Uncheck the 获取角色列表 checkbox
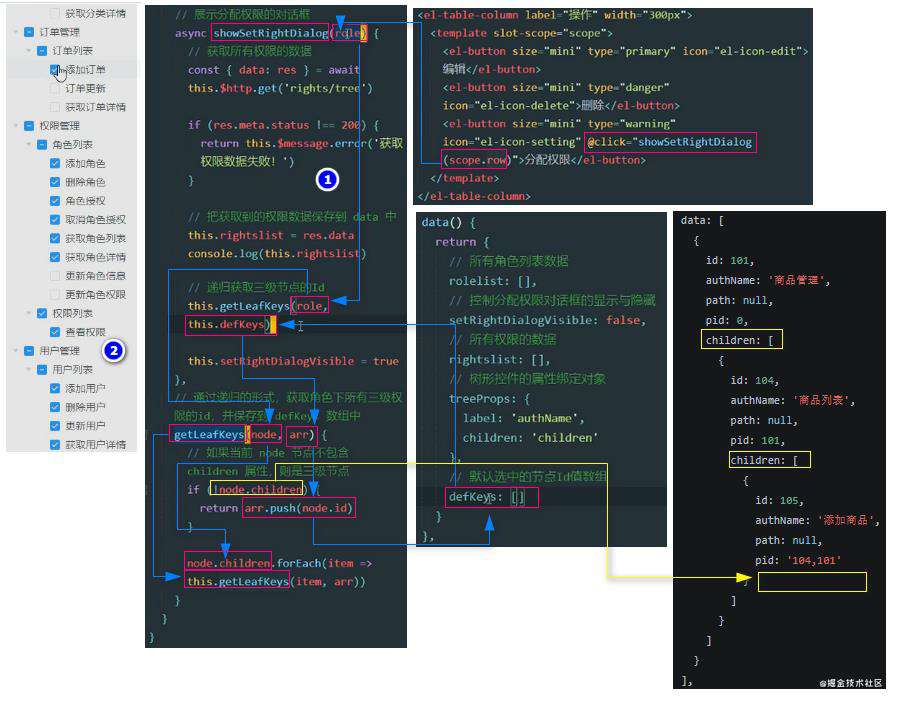The image size is (898, 702). click(x=55, y=238)
